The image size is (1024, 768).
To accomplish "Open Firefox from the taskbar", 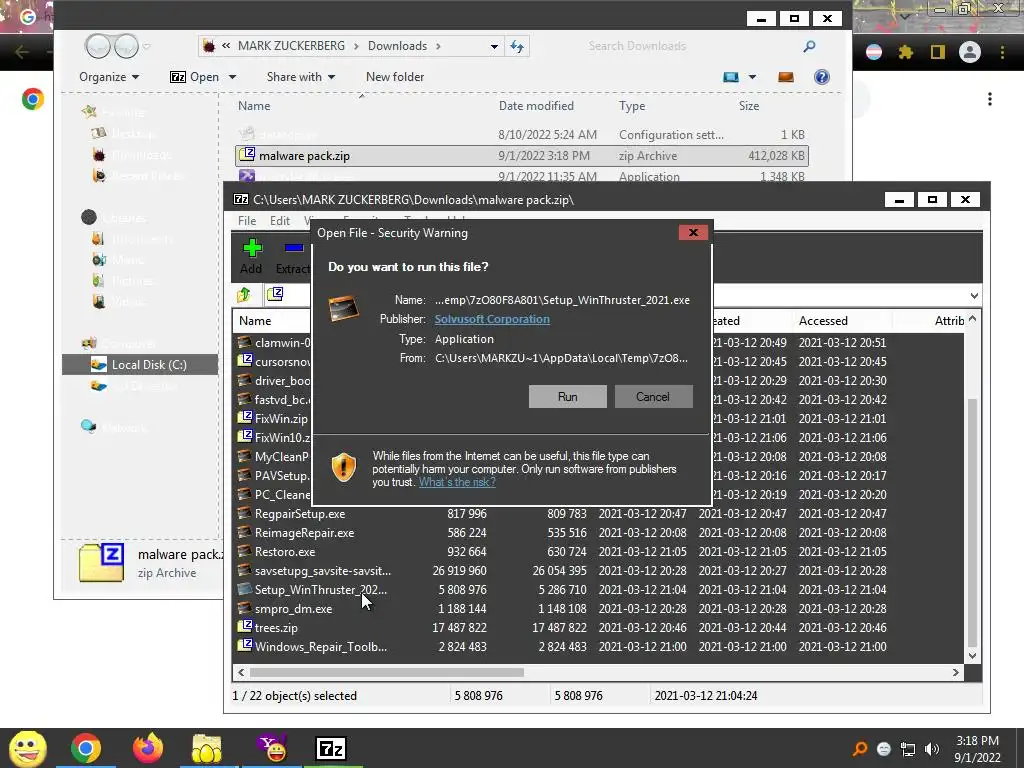I will [x=148, y=748].
